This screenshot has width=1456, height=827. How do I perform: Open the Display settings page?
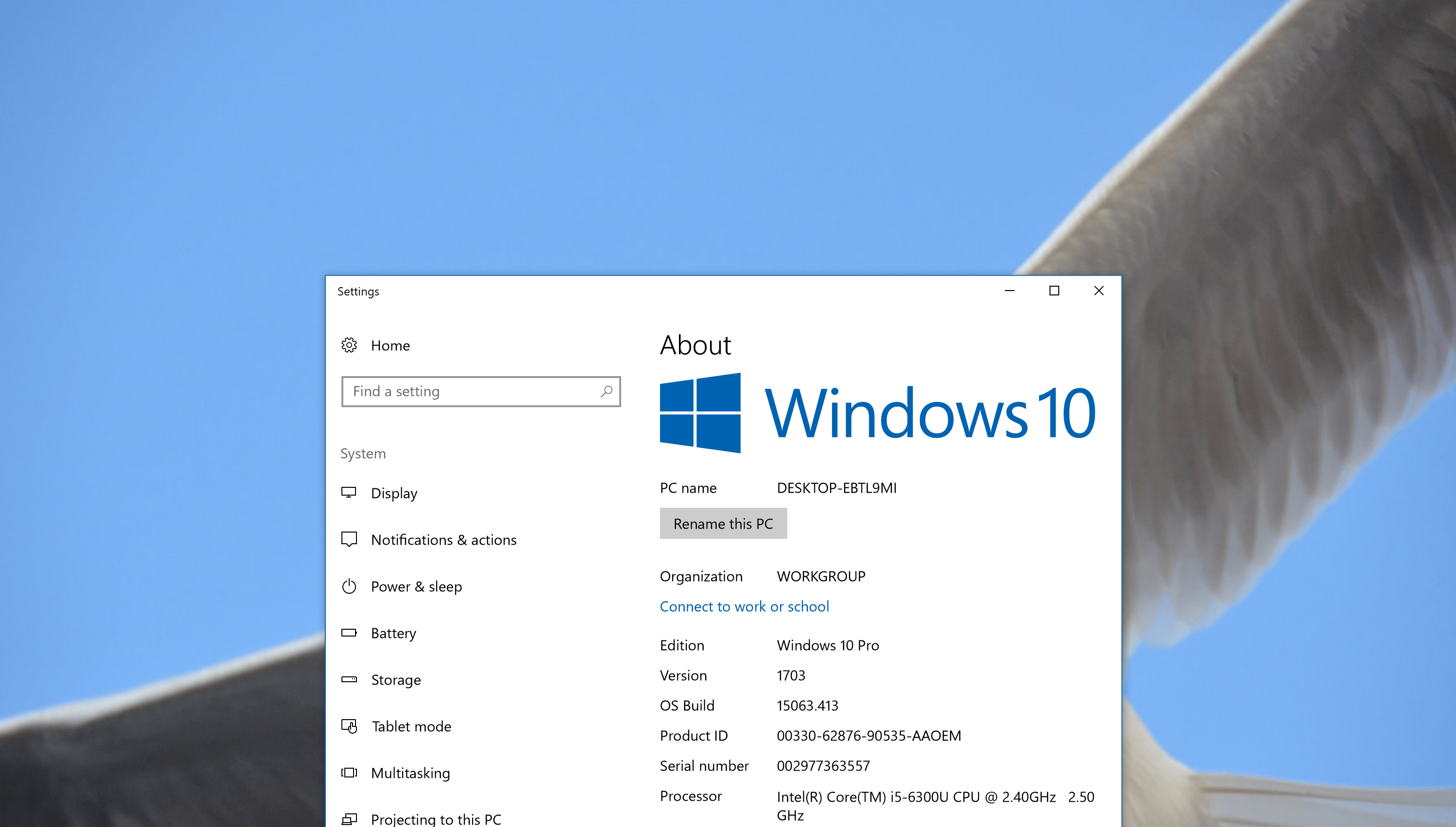coord(394,493)
